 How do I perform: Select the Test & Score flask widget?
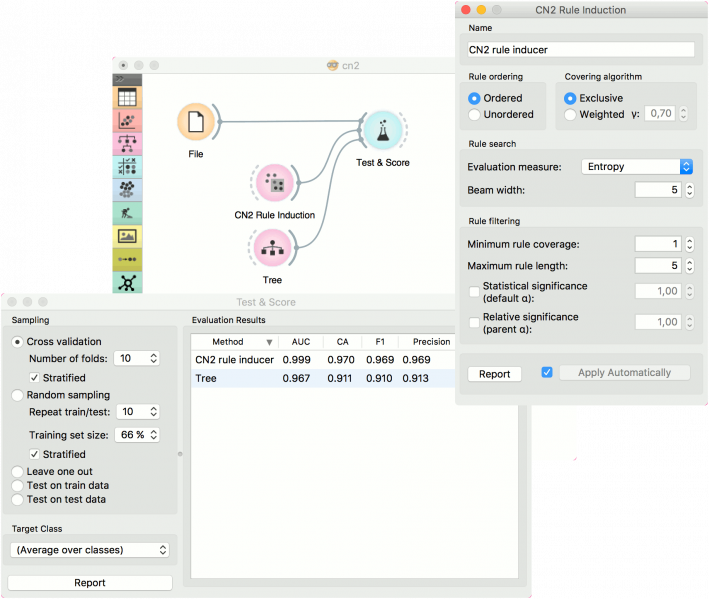click(381, 130)
